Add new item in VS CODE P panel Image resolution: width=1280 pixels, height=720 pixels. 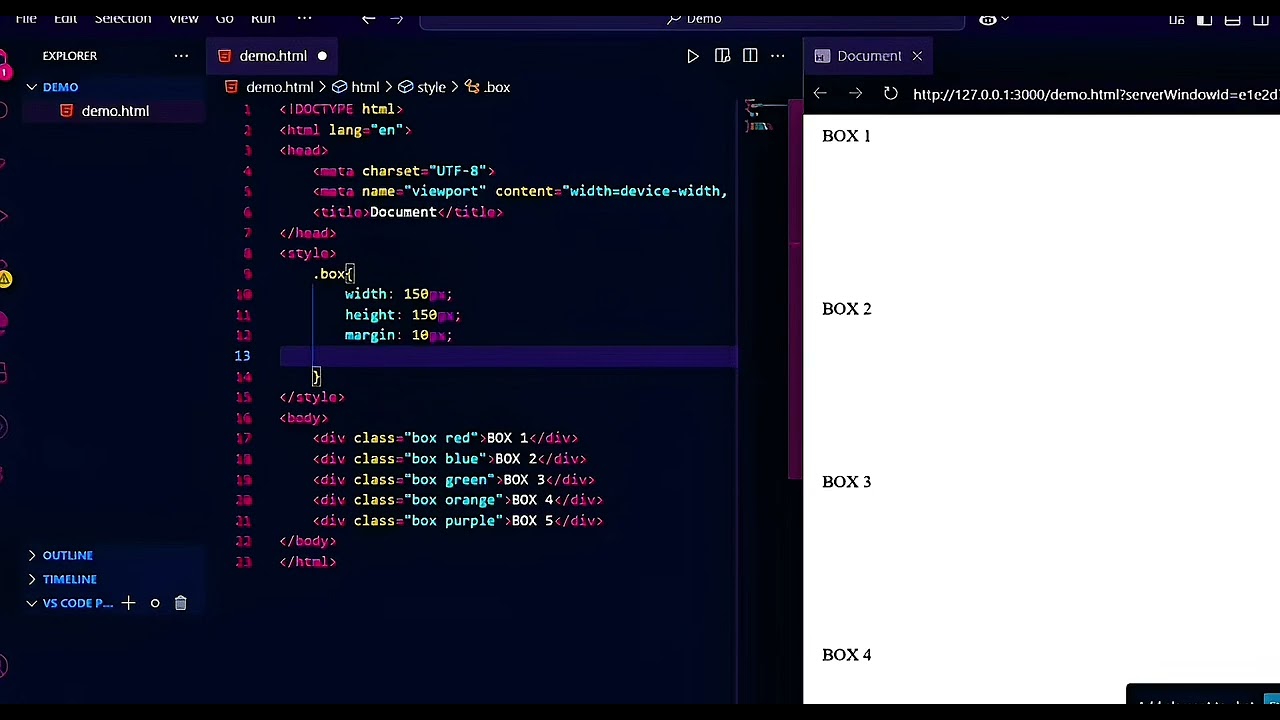coord(128,603)
